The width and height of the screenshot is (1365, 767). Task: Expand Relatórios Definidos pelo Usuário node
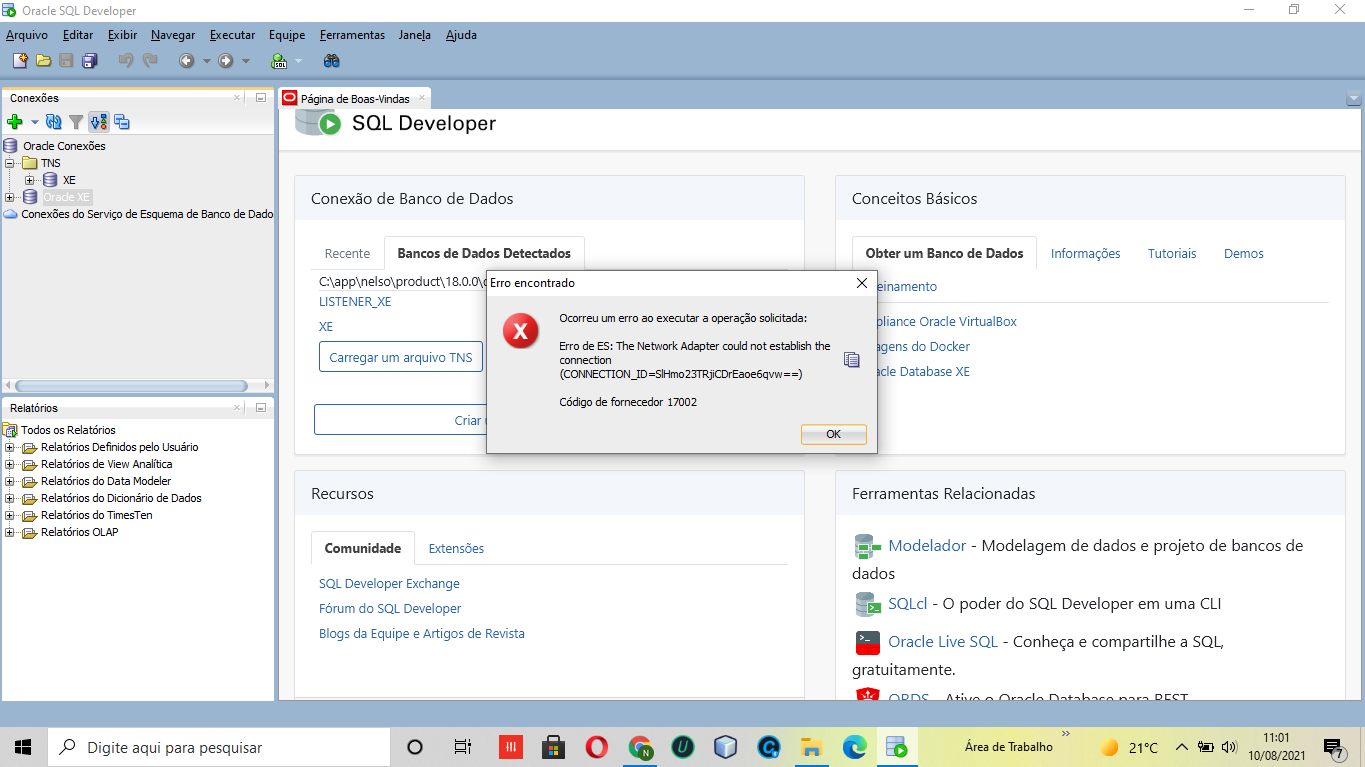[x=10, y=447]
